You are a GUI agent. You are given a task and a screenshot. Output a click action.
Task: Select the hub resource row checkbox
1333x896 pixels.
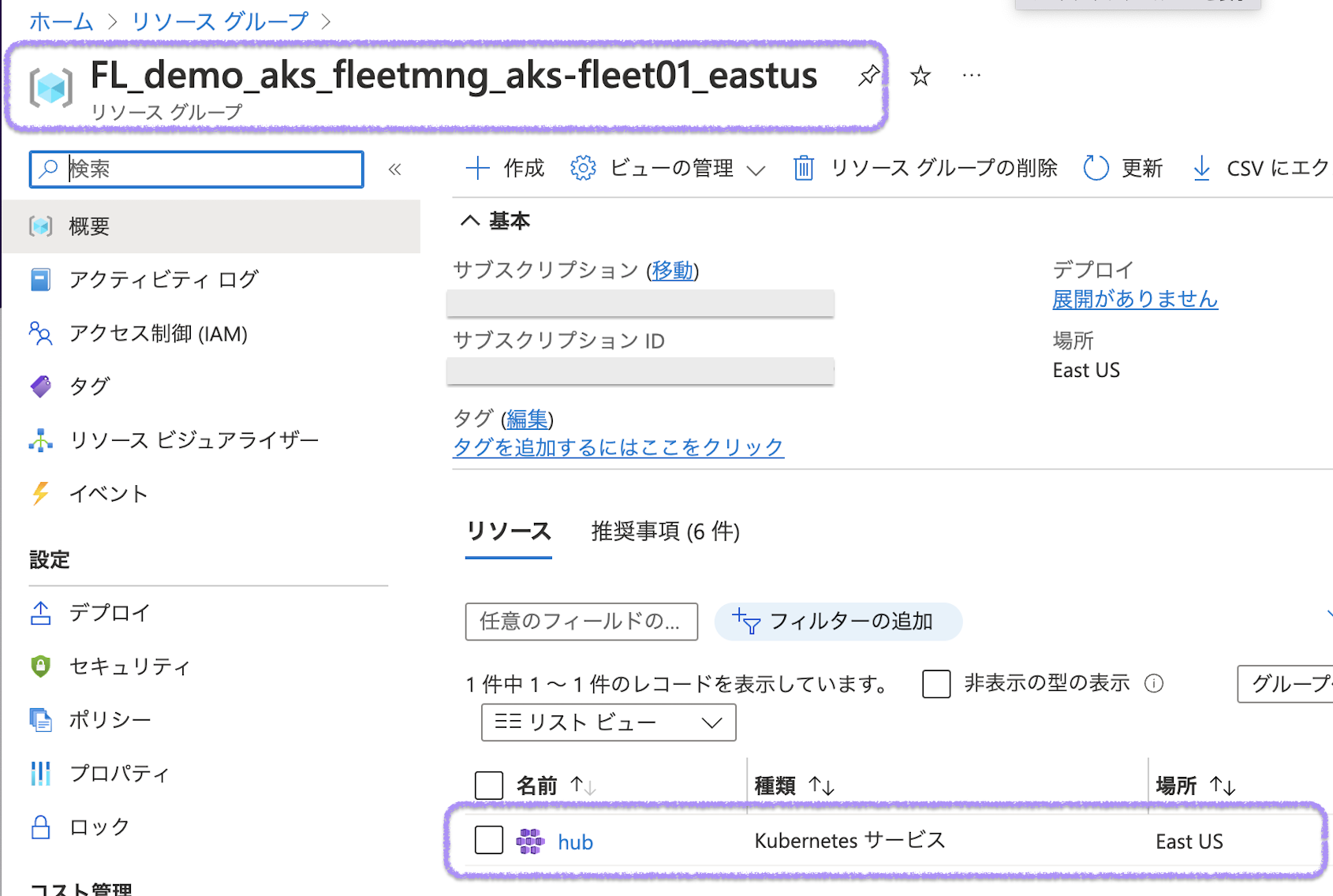[x=489, y=841]
